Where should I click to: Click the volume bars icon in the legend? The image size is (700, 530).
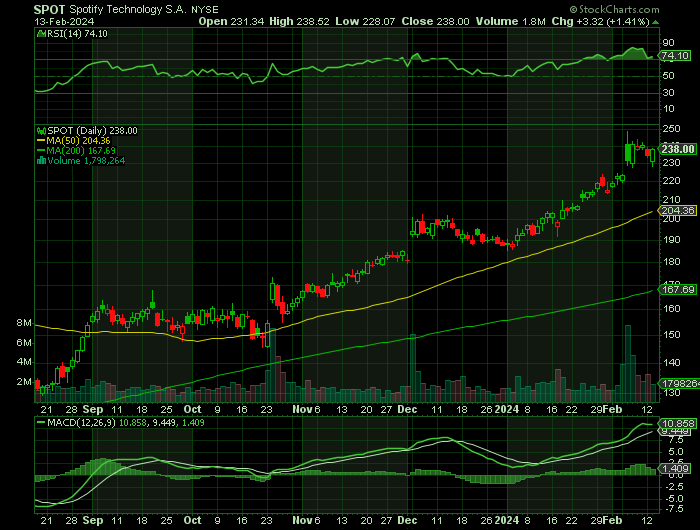[42, 161]
